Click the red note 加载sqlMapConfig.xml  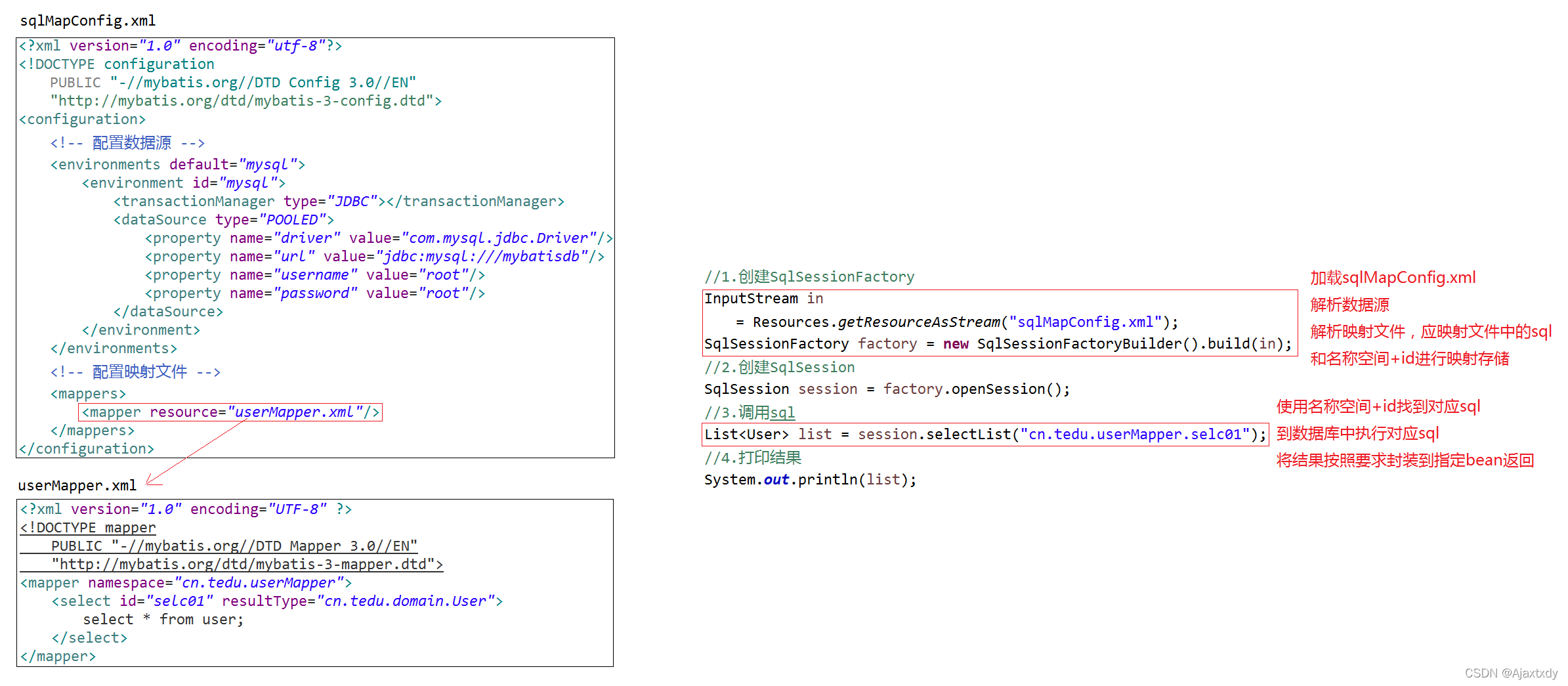[1393, 278]
